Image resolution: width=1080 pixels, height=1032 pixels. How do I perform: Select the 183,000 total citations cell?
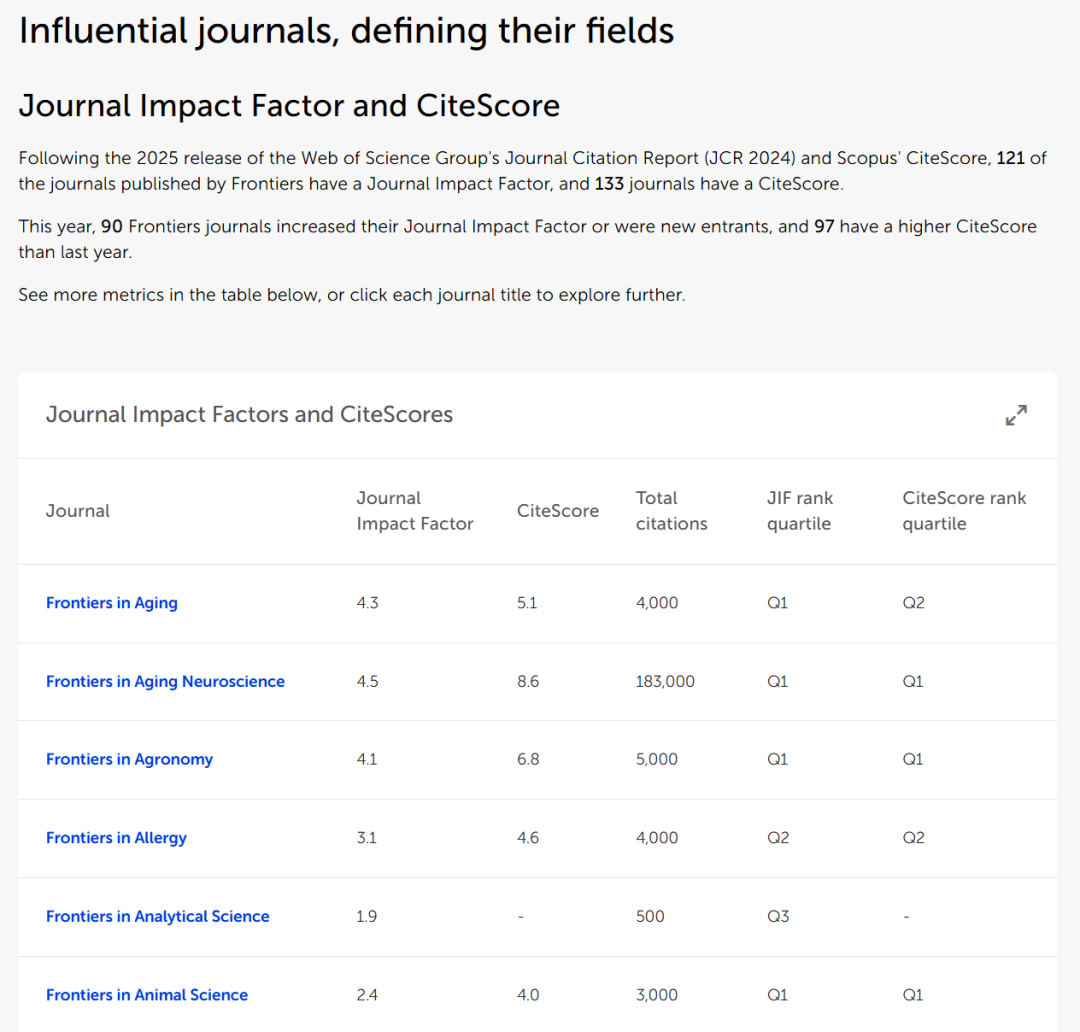(665, 681)
